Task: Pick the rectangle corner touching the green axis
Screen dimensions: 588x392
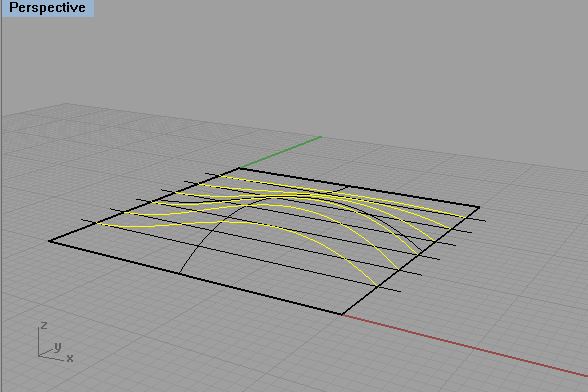Action: [x=239, y=168]
